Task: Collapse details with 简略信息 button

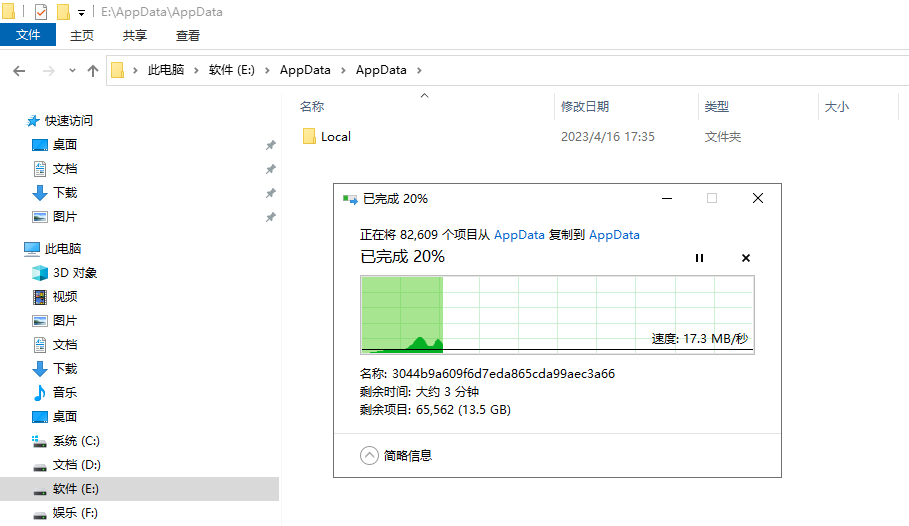Action: pos(397,456)
